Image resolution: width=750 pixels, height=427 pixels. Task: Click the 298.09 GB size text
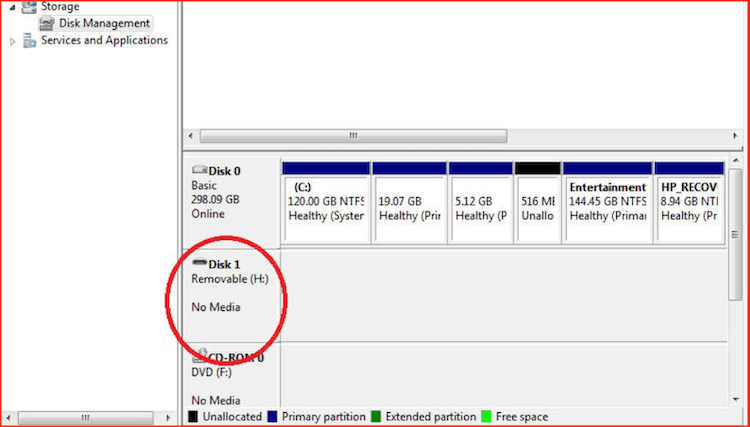click(215, 199)
